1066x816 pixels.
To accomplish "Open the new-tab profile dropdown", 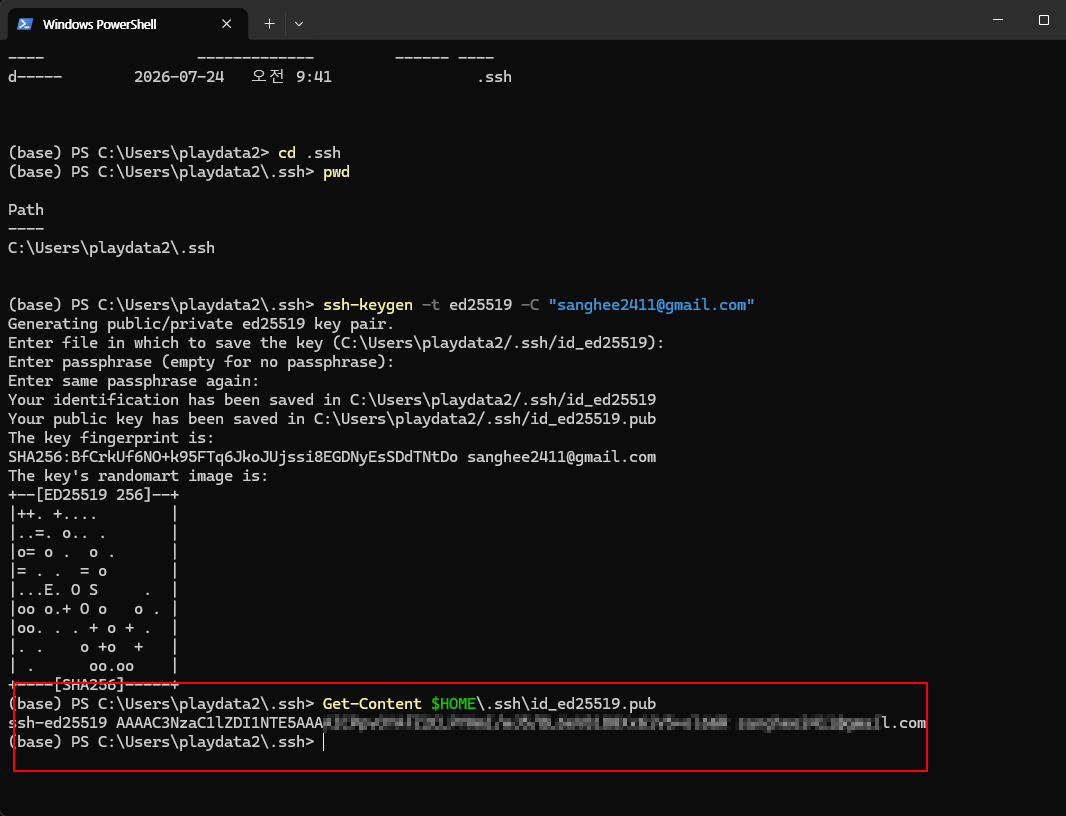I will click(x=299, y=24).
